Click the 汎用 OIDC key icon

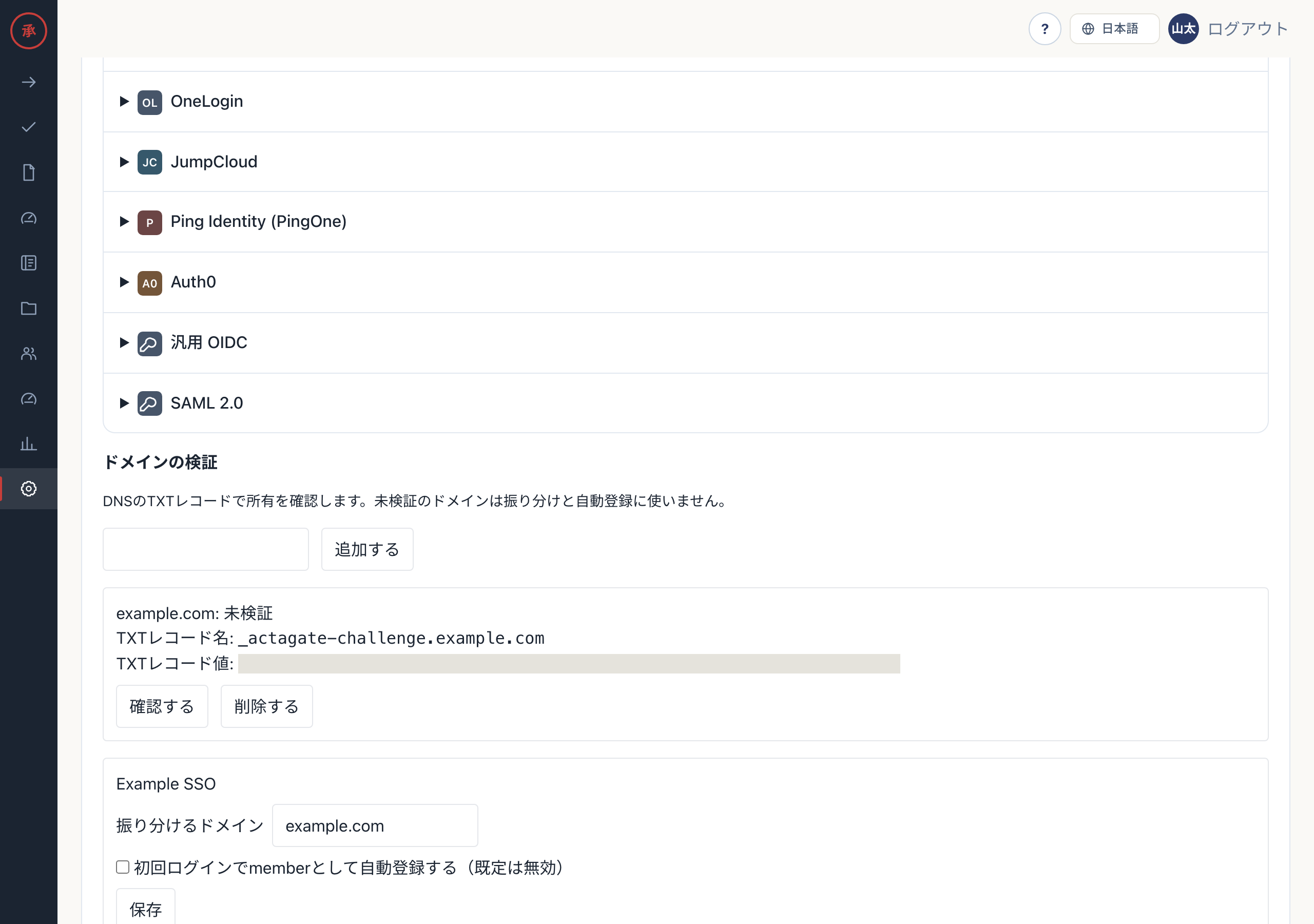click(x=149, y=343)
